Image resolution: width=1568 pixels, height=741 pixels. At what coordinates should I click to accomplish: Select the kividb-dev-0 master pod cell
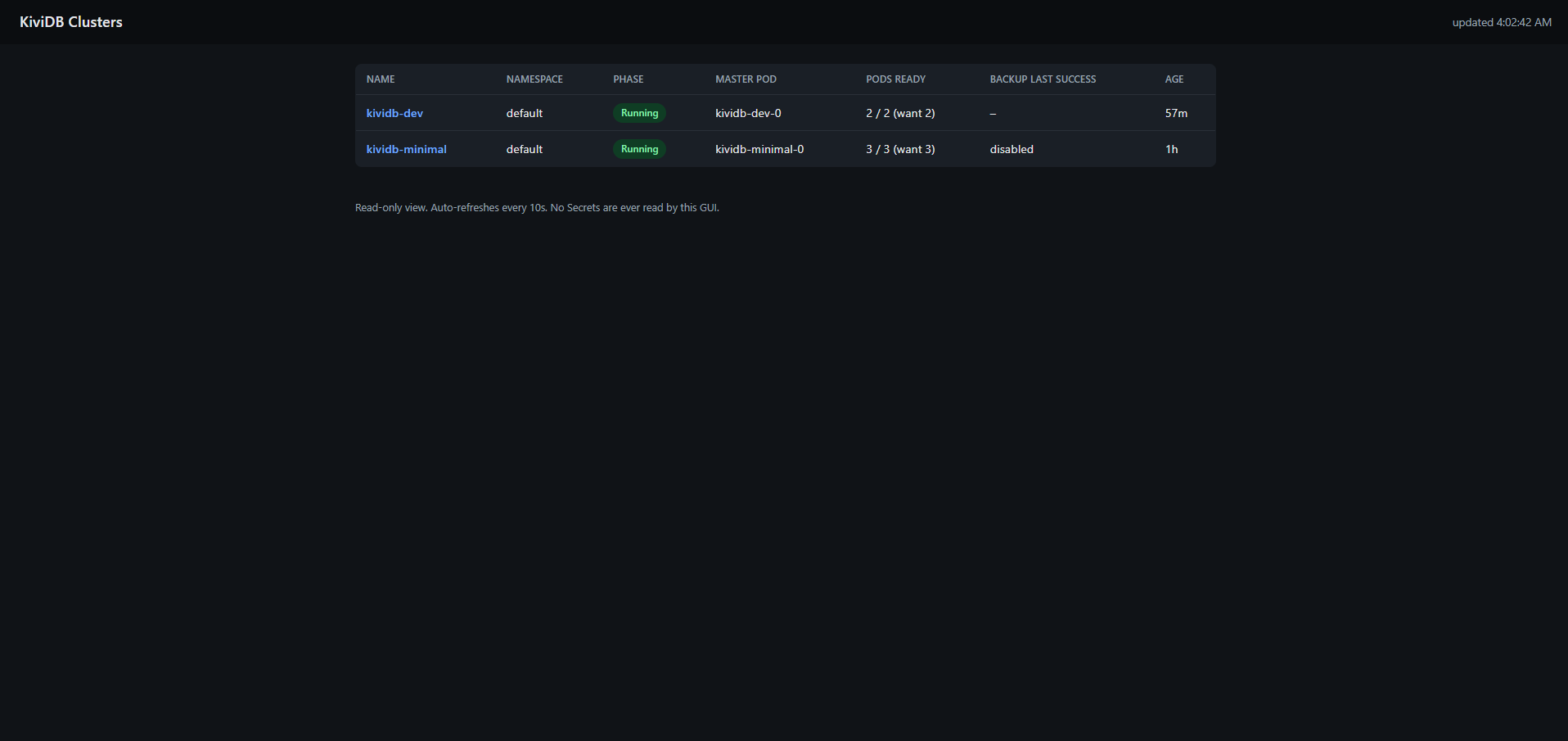click(x=748, y=113)
